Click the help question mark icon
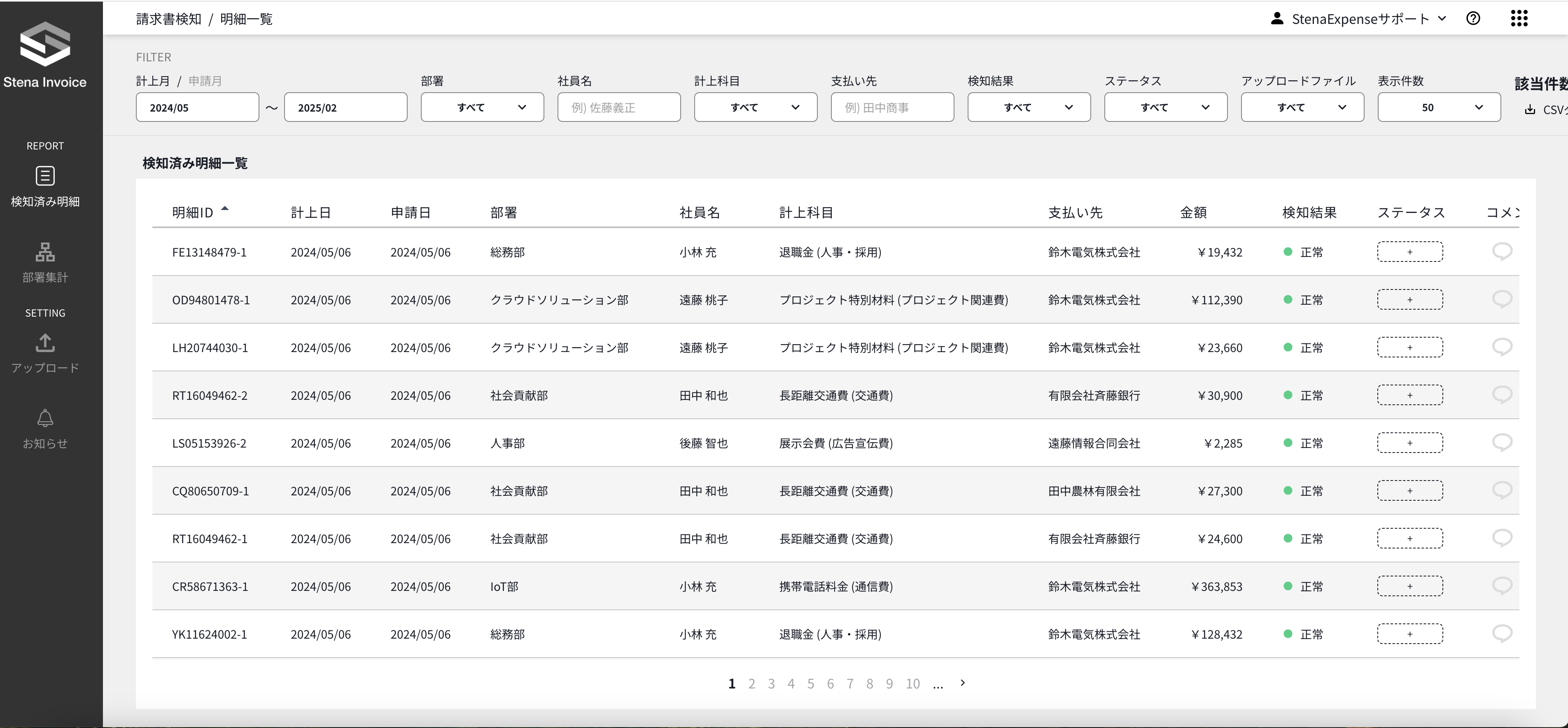This screenshot has width=1568, height=728. click(x=1473, y=19)
